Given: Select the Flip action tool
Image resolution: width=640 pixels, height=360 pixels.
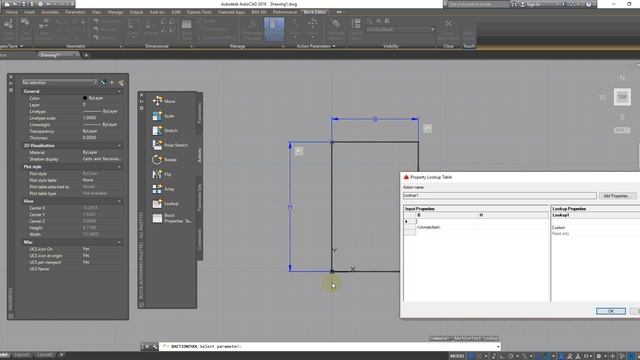Looking at the screenshot, I should [x=162, y=174].
